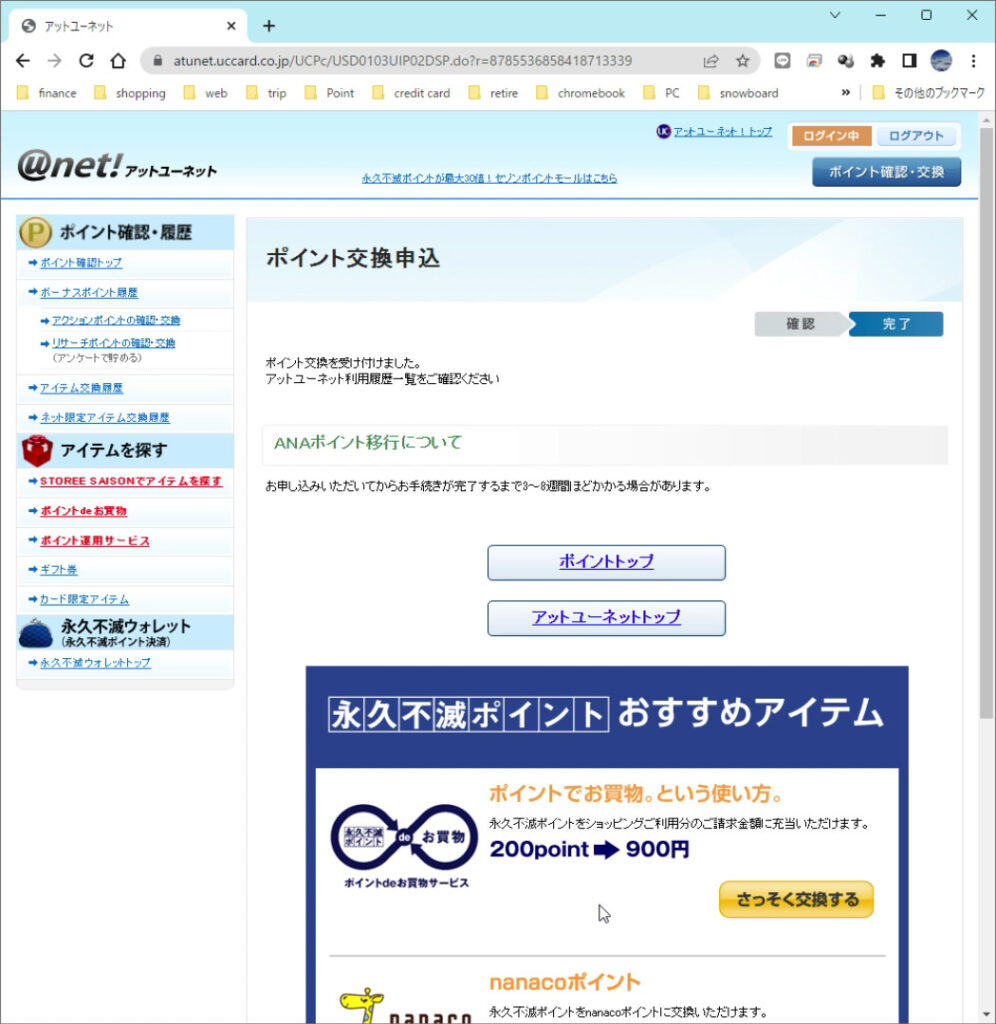The height and width of the screenshot is (1024, 996).
Task: Click the ポイントトップ button
Action: [606, 562]
